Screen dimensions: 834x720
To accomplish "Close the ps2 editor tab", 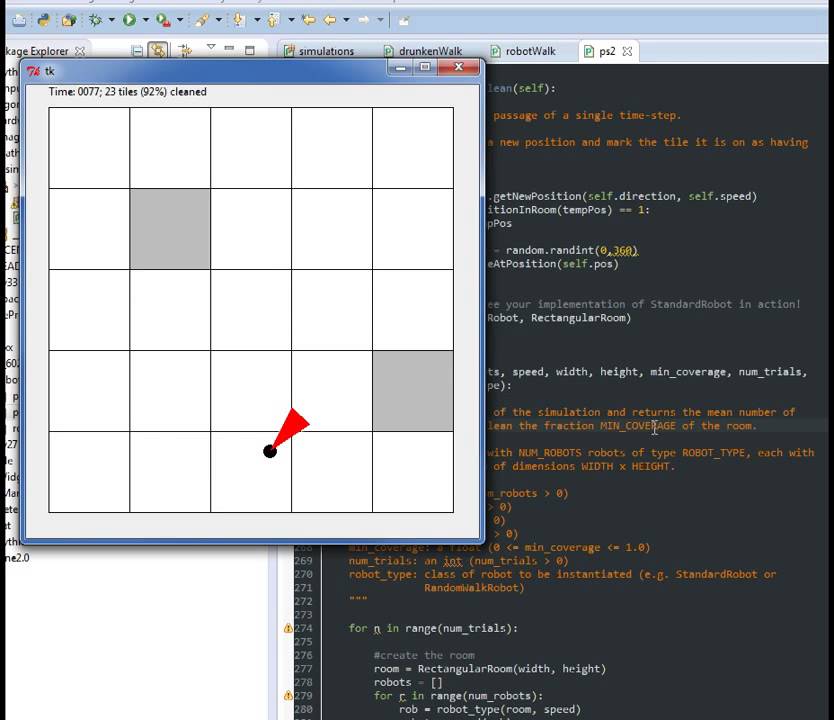I will (628, 51).
